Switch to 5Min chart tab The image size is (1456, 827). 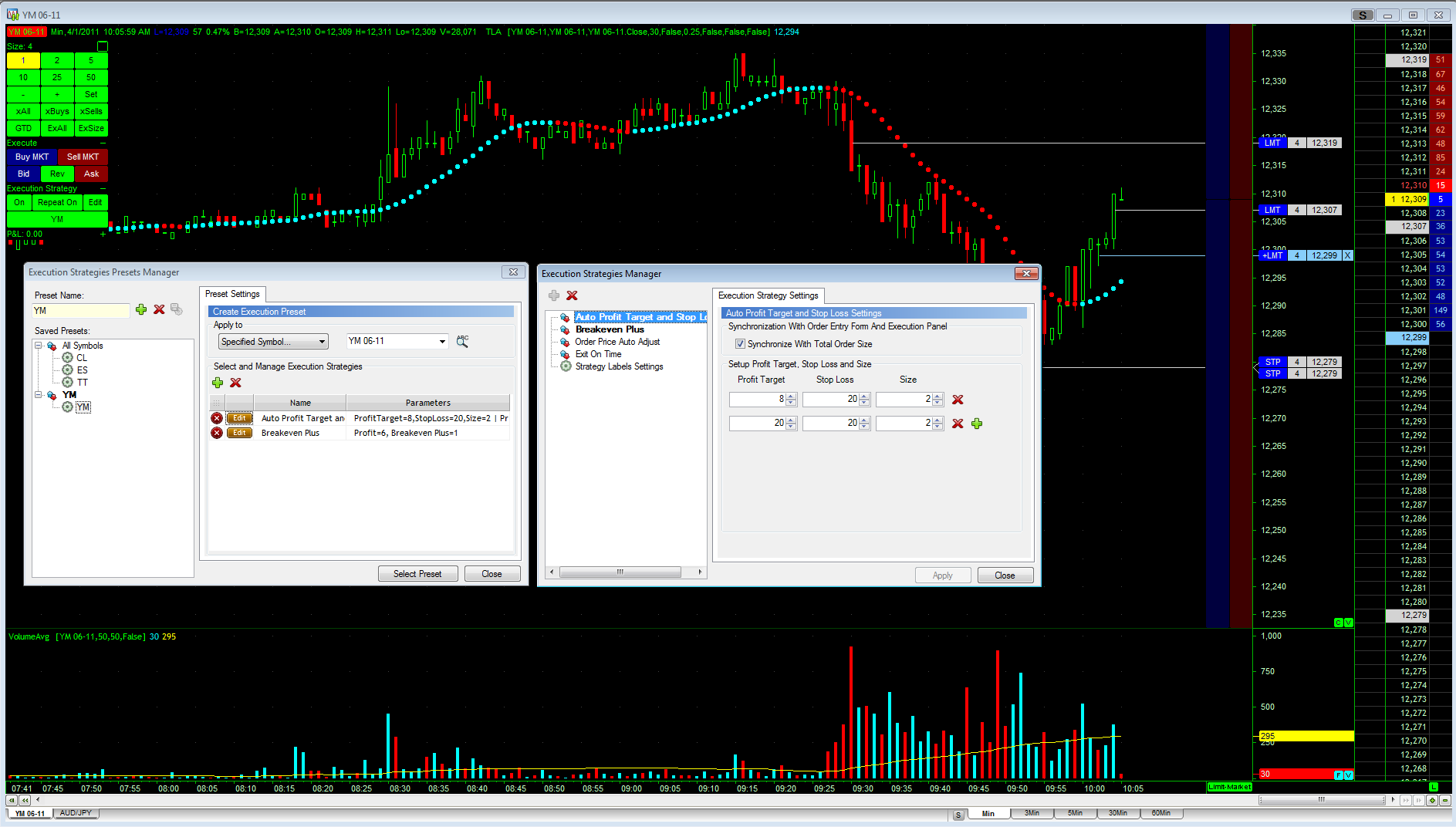(x=1076, y=813)
